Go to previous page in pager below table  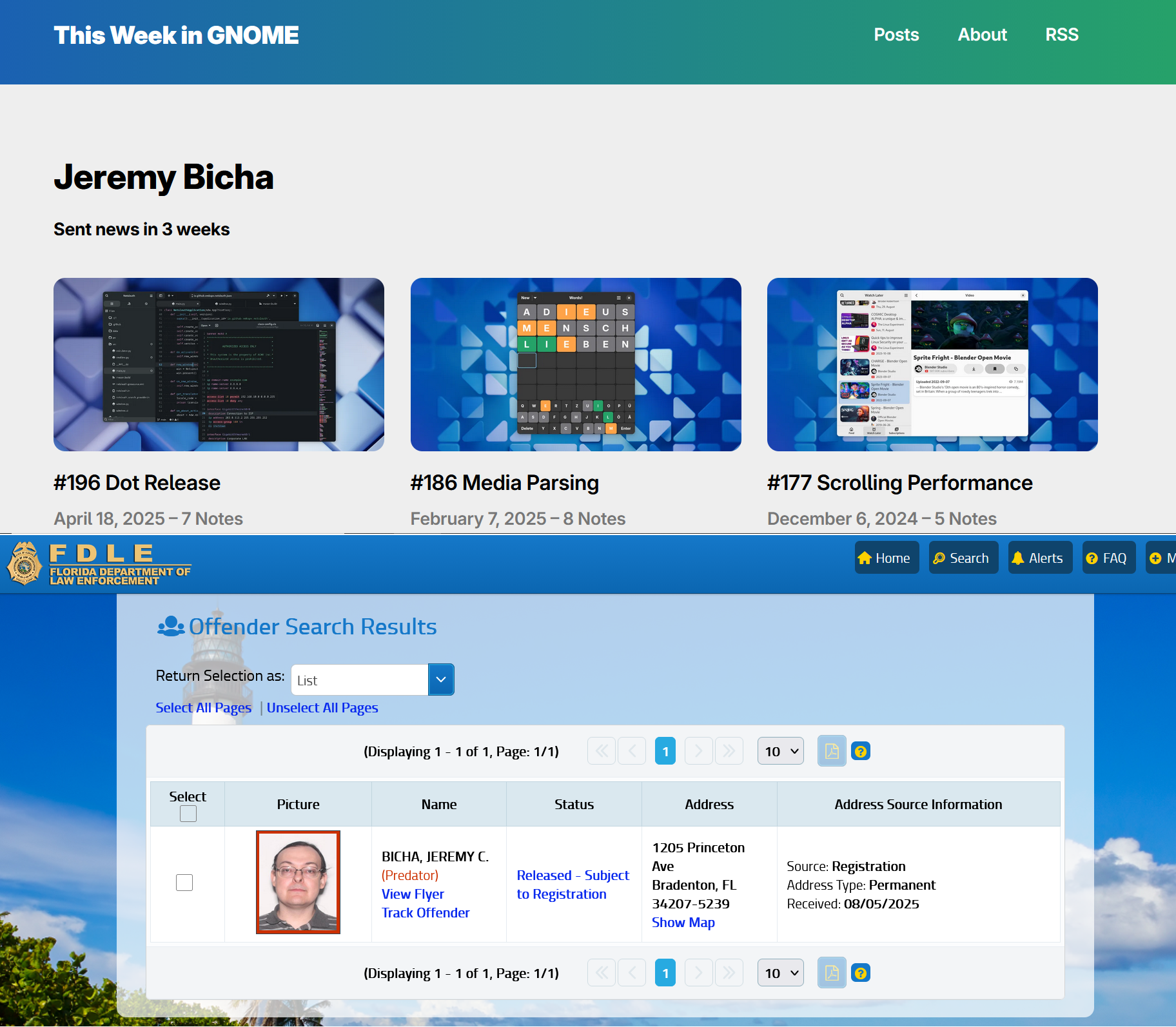click(x=632, y=973)
